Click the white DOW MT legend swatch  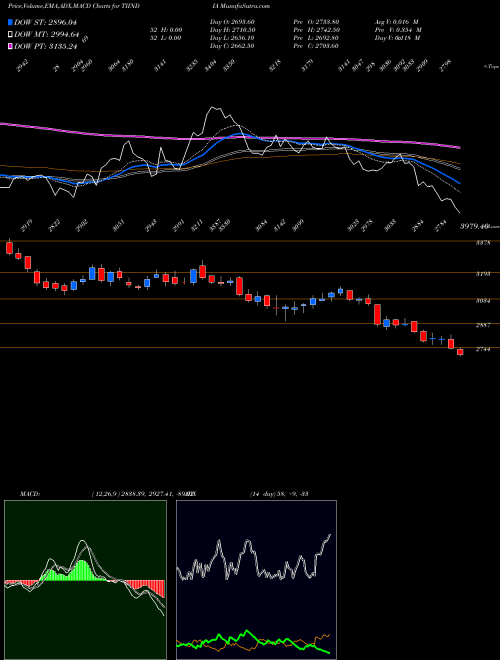(10, 35)
